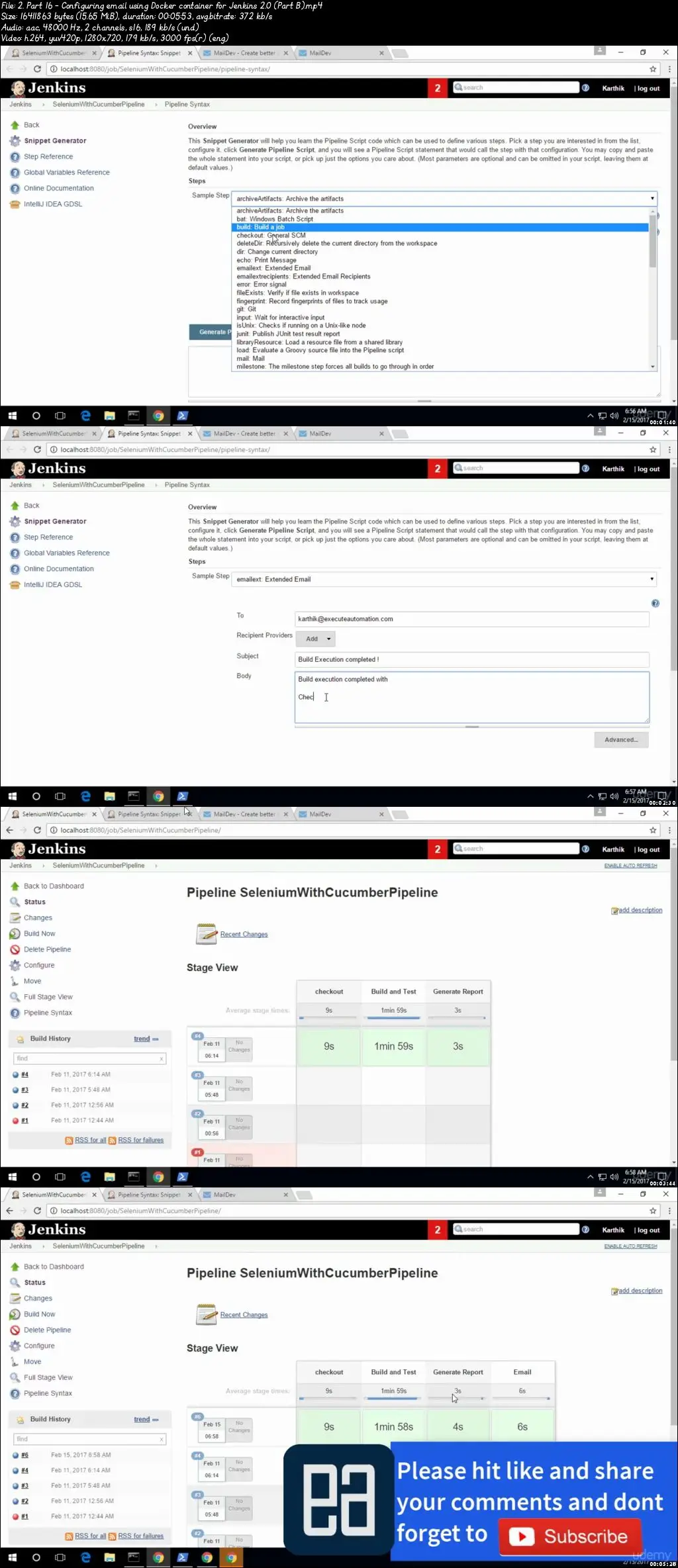Click the '6s' Email stage cell

(522, 1427)
